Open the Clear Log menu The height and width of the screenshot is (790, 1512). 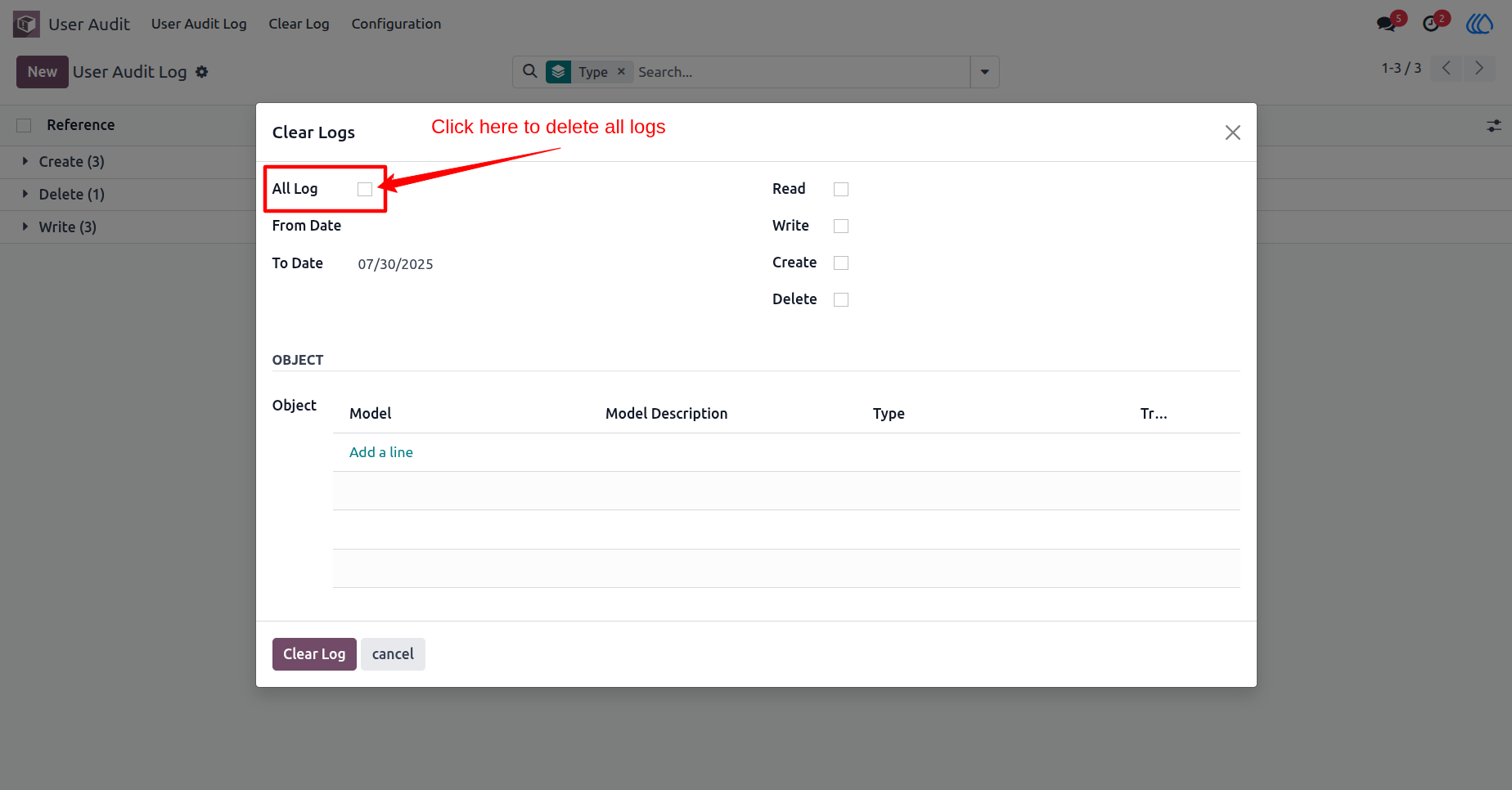tap(299, 24)
